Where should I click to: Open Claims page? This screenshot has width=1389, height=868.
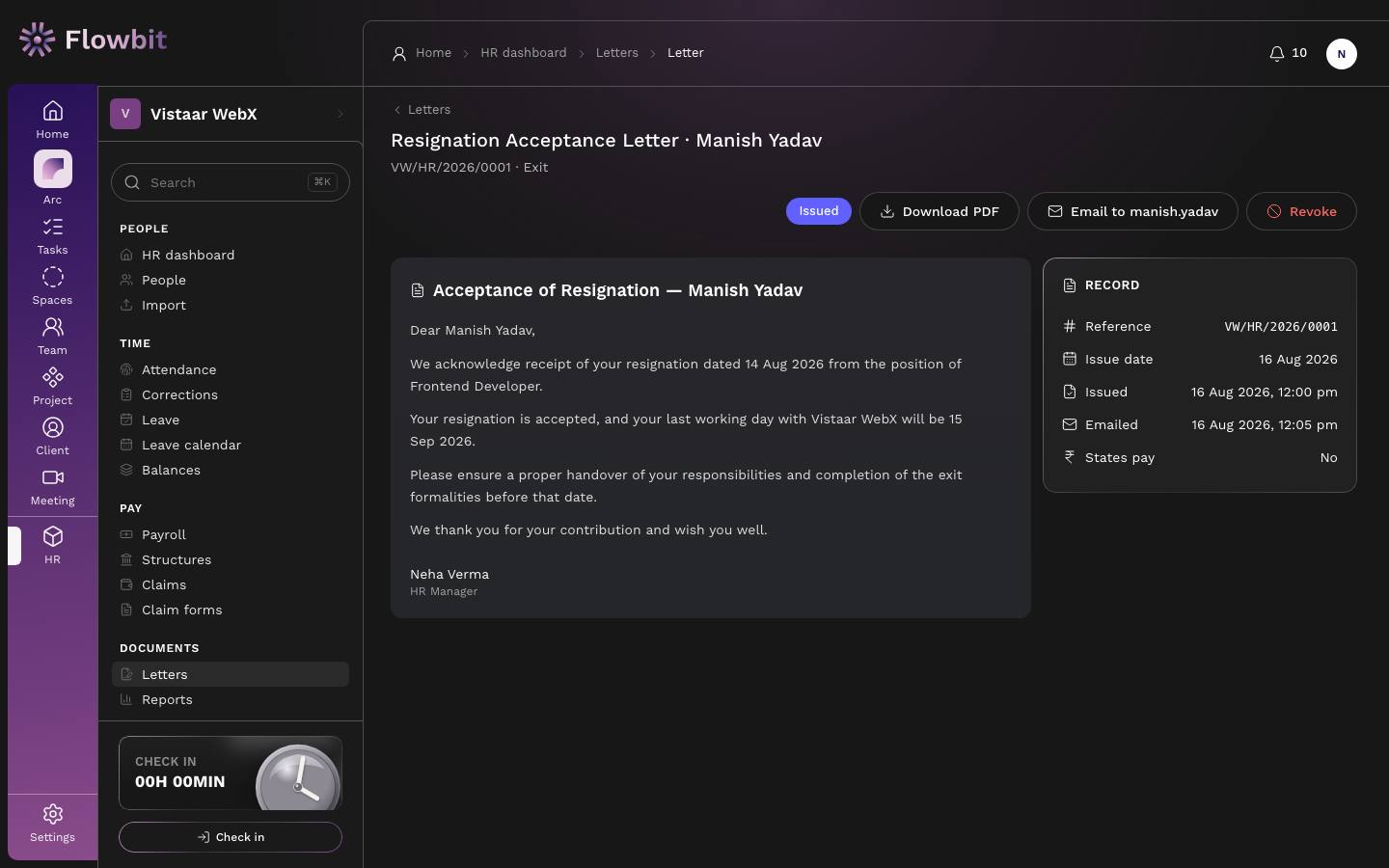tap(231, 584)
